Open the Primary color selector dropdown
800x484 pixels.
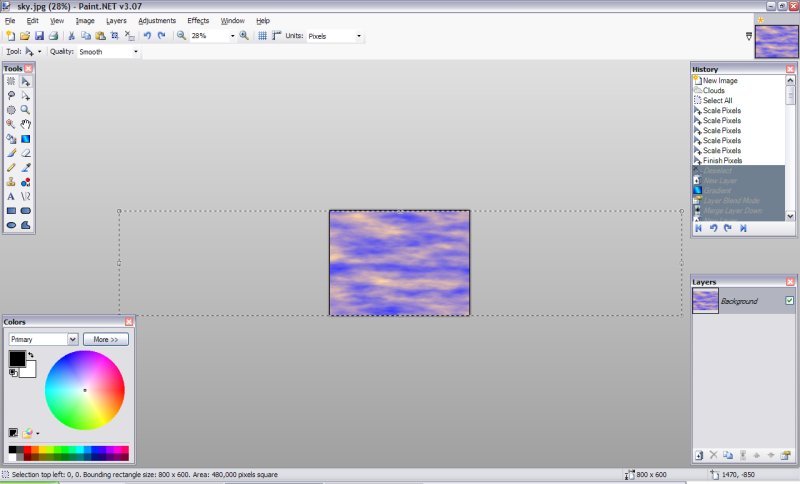72,339
